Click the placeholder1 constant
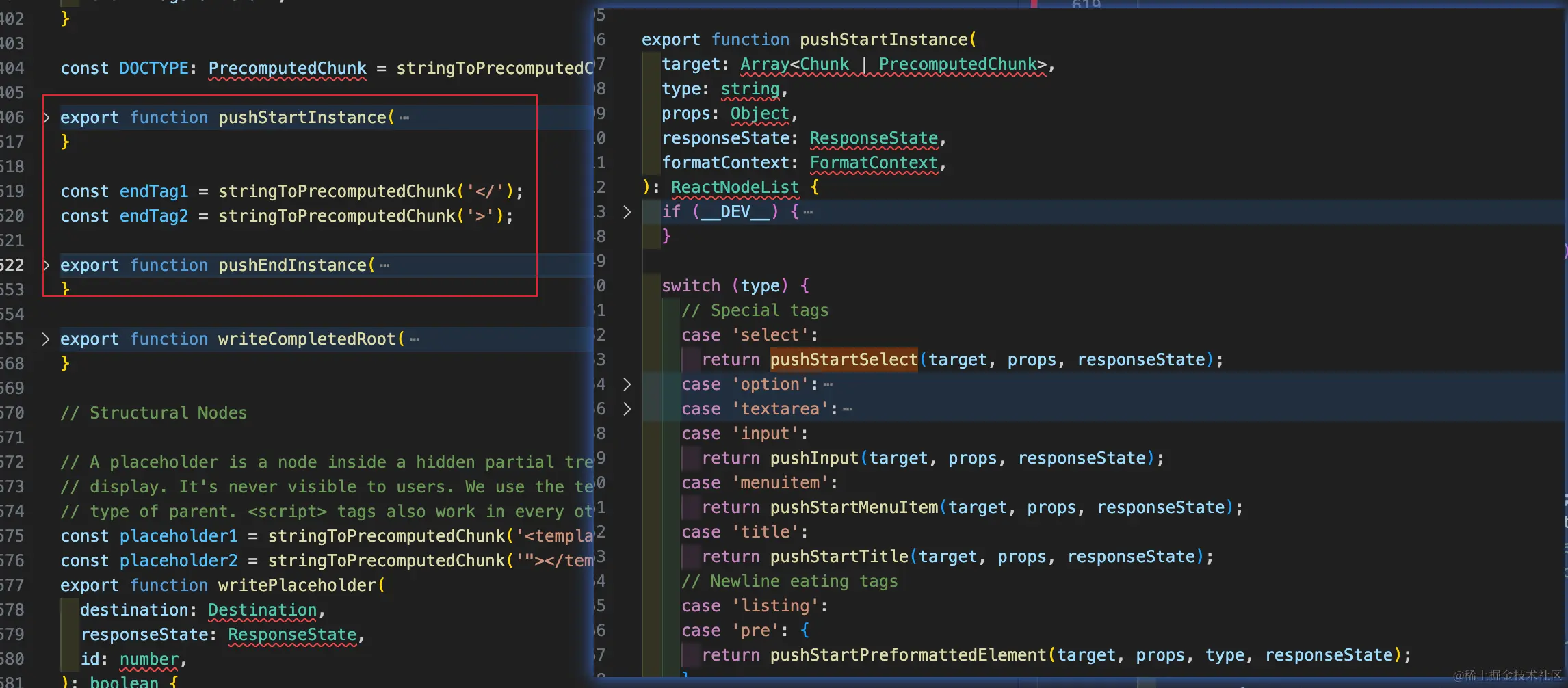The height and width of the screenshot is (688, 1568). (179, 536)
